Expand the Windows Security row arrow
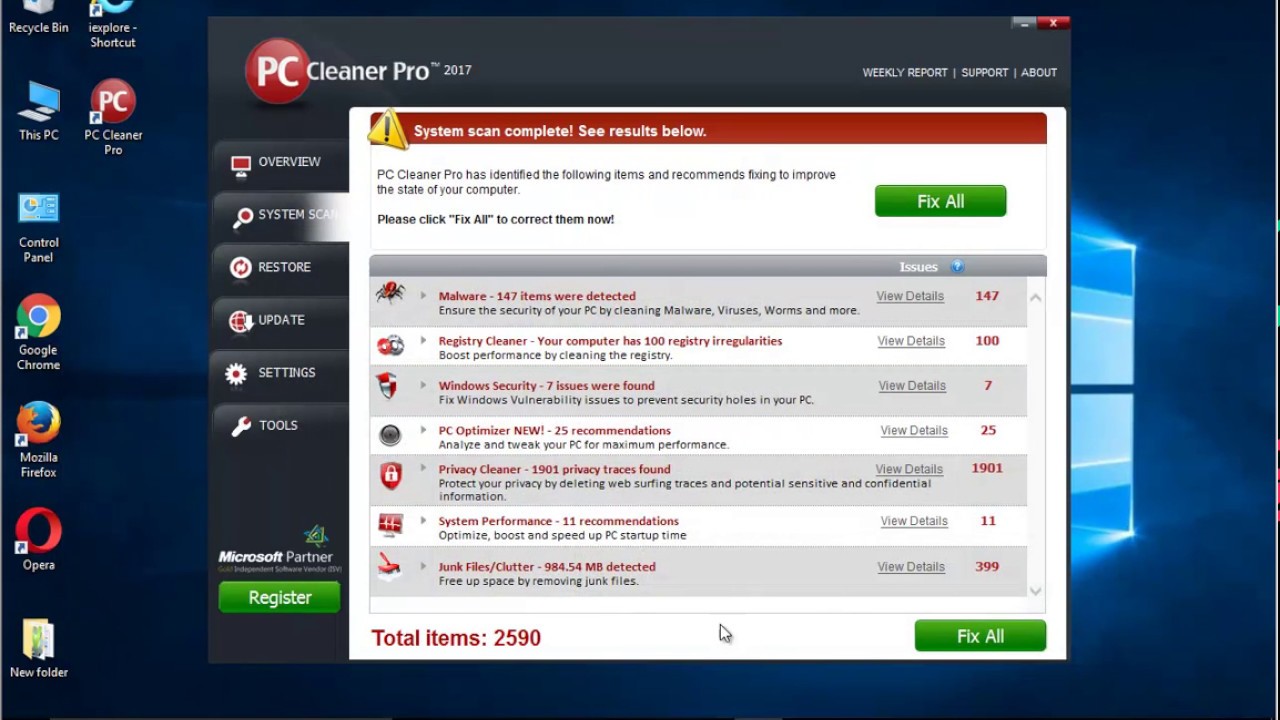Viewport: 1280px width, 720px height. click(423, 385)
